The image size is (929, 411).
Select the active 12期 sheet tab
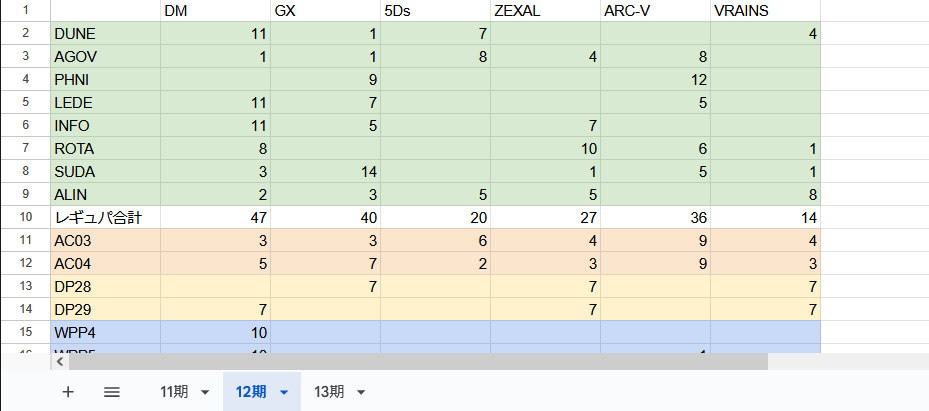(251, 392)
